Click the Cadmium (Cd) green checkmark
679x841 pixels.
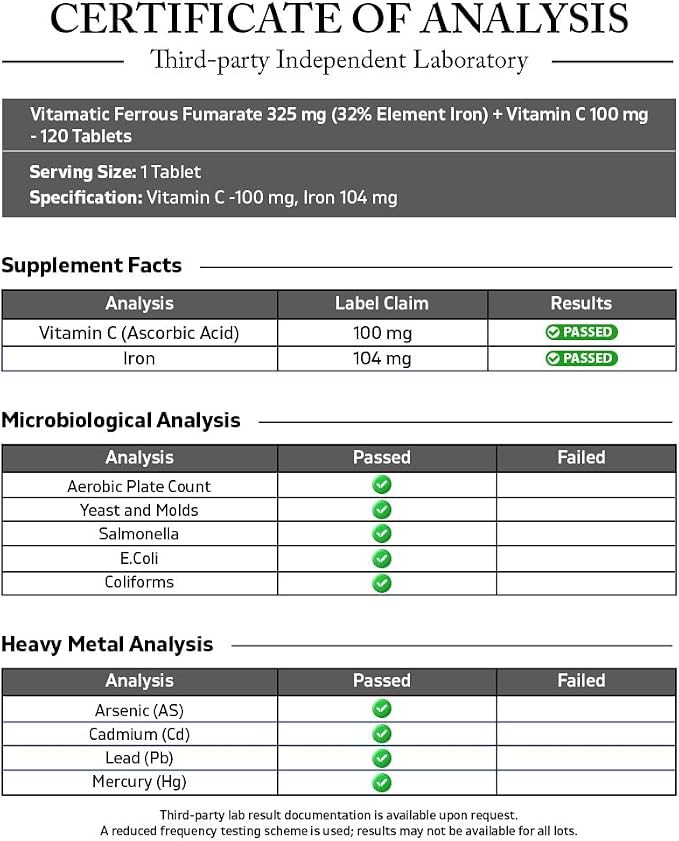pos(382,733)
